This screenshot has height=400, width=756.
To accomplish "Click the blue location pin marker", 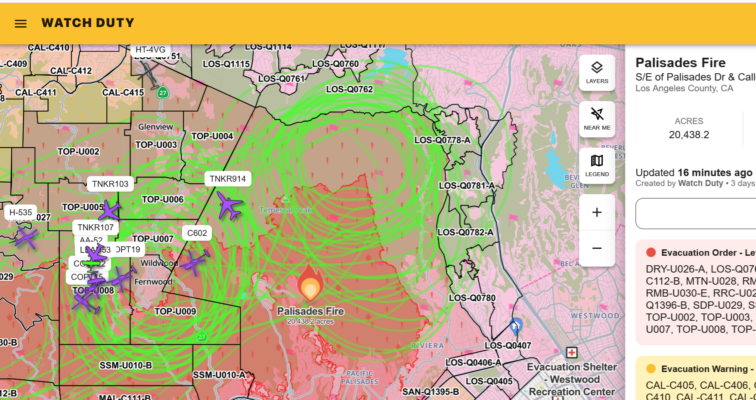I will (x=516, y=326).
